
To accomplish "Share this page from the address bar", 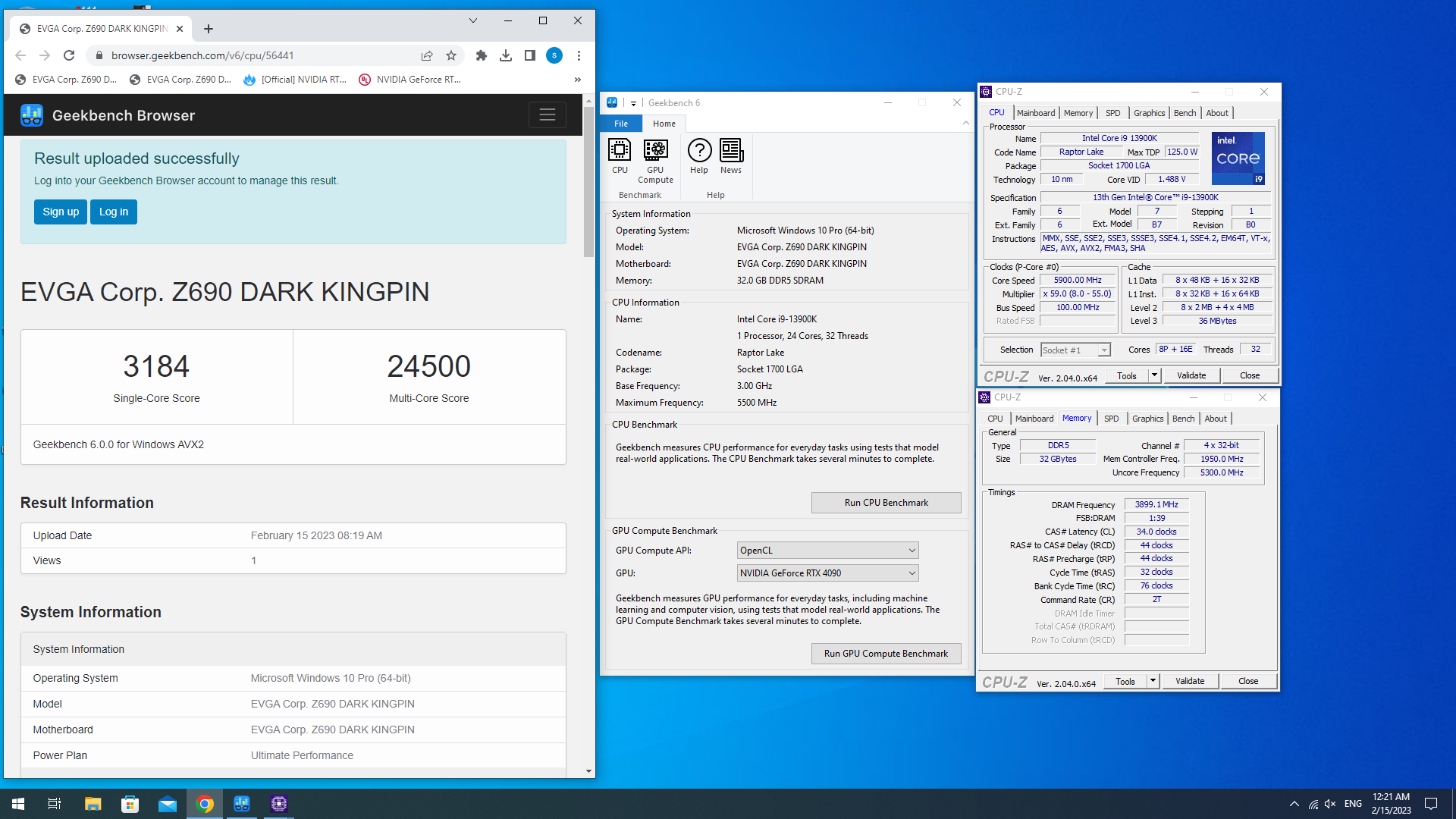I will click(427, 55).
